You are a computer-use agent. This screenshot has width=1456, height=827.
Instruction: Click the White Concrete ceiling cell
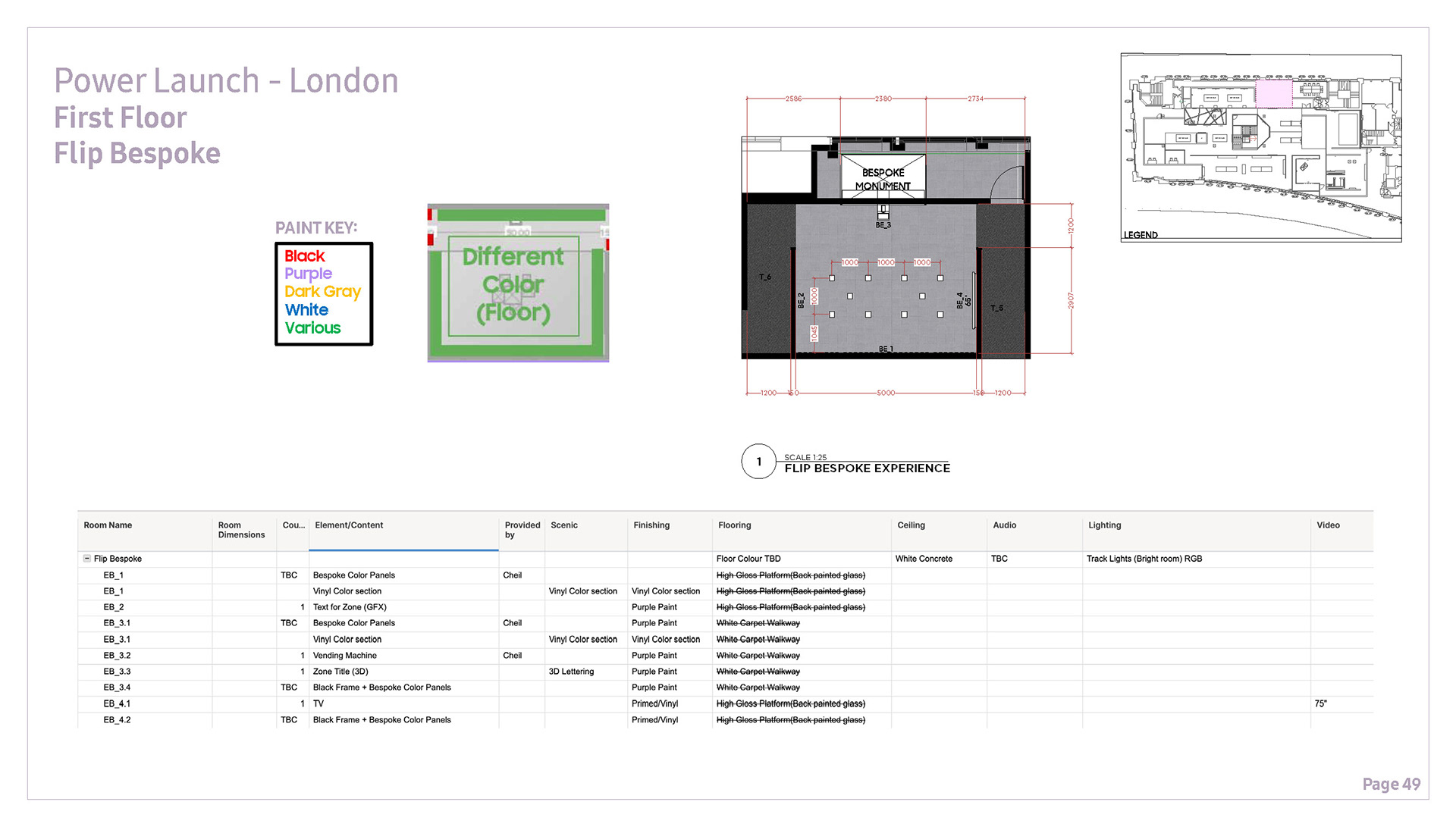click(x=923, y=559)
